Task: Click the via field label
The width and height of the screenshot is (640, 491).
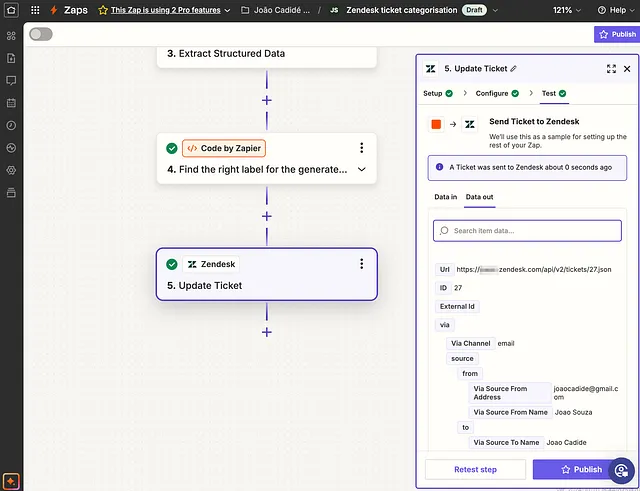Action: click(x=444, y=325)
